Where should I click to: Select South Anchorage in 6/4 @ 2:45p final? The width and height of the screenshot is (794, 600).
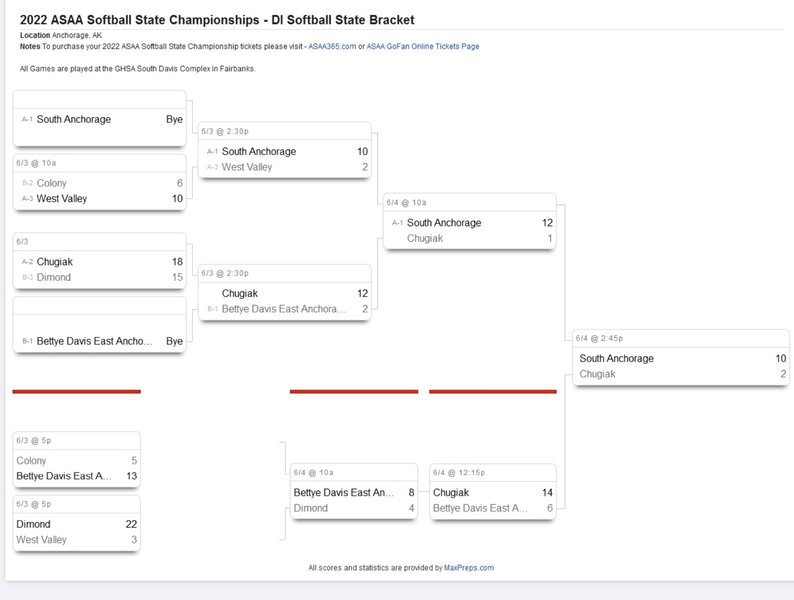616,359
